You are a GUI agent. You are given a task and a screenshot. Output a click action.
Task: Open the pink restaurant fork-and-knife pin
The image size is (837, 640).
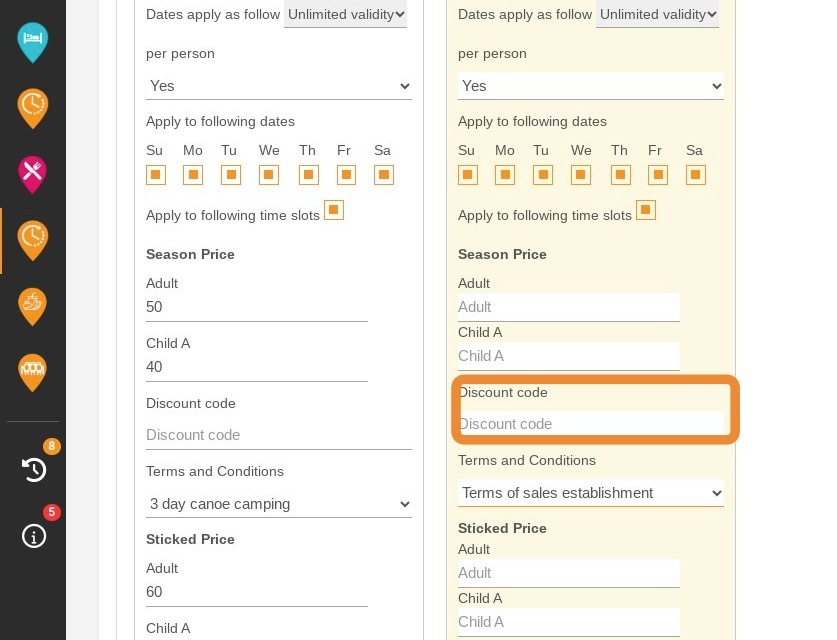coord(33,175)
